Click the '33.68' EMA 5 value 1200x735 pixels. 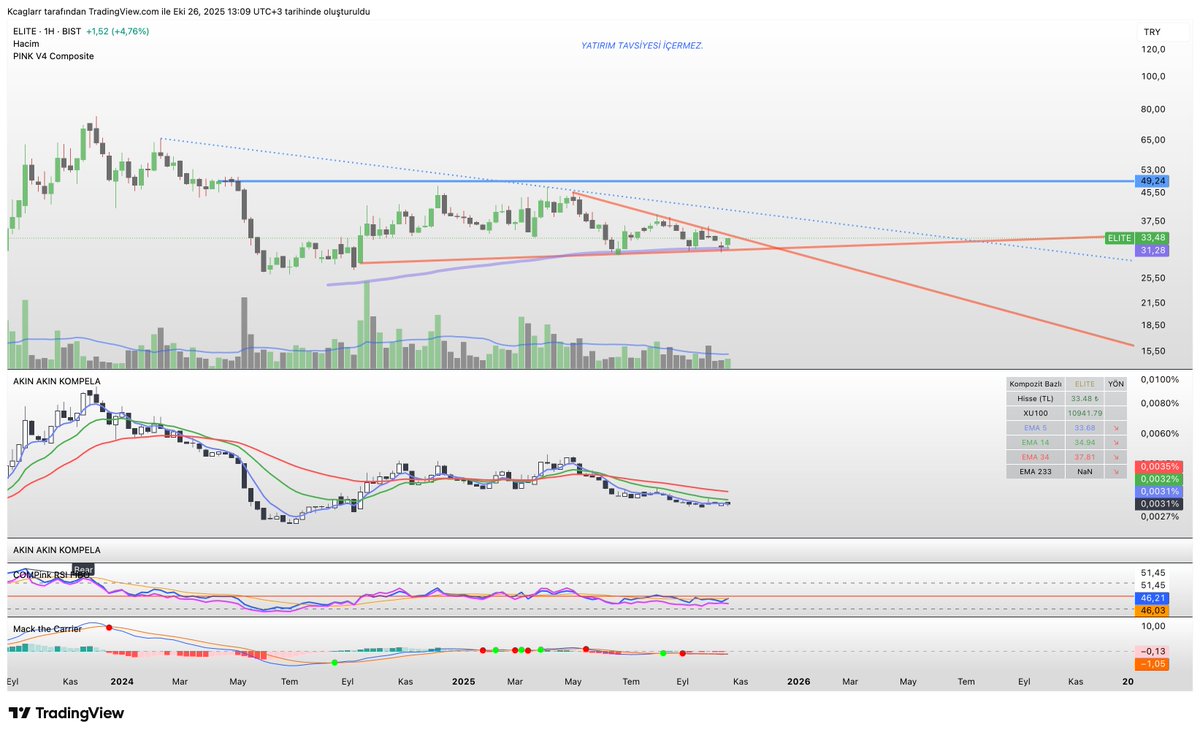[1084, 427]
